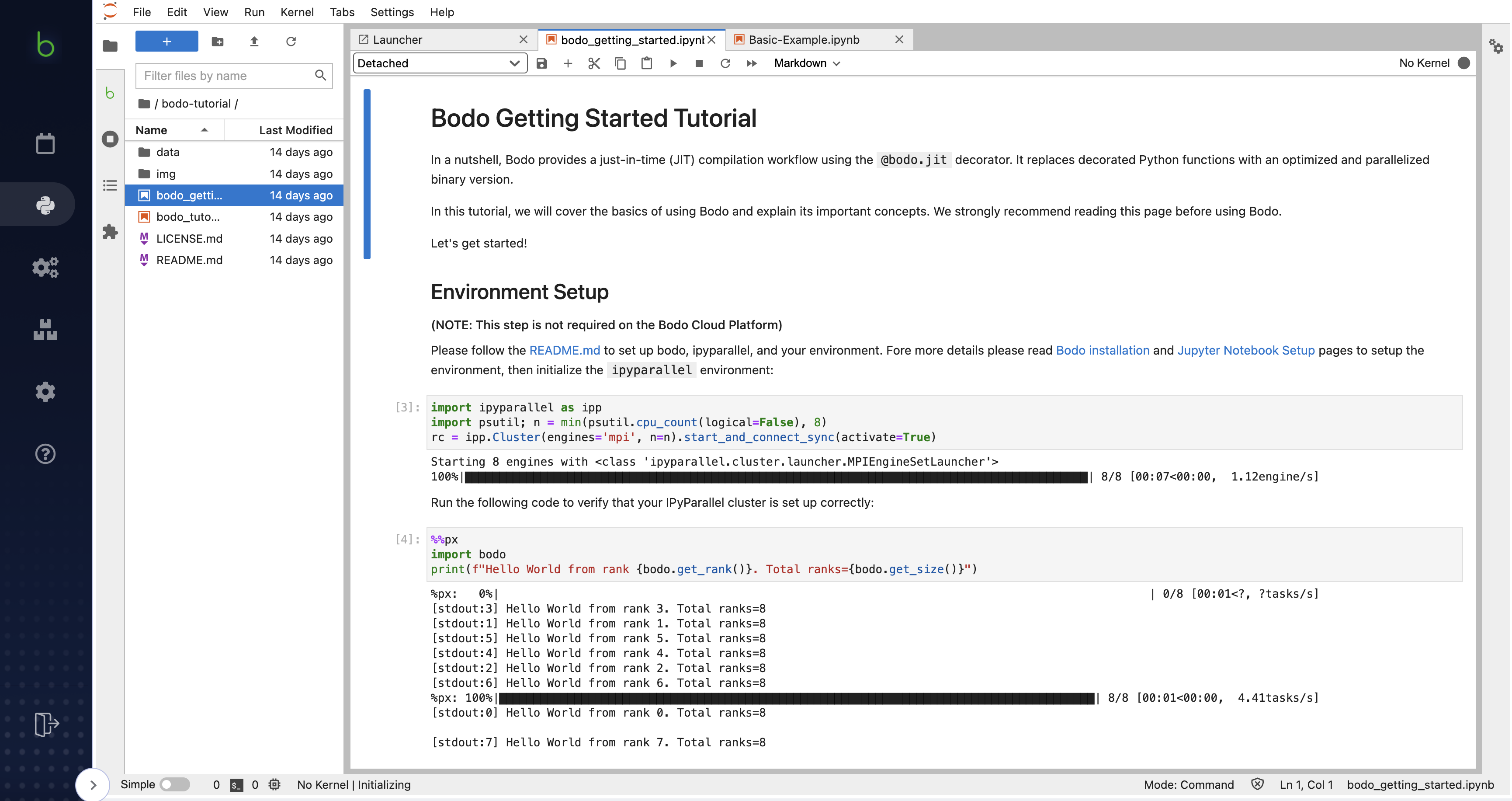The height and width of the screenshot is (801, 1512).
Task: Click the Filter files by name field
Action: coord(234,76)
